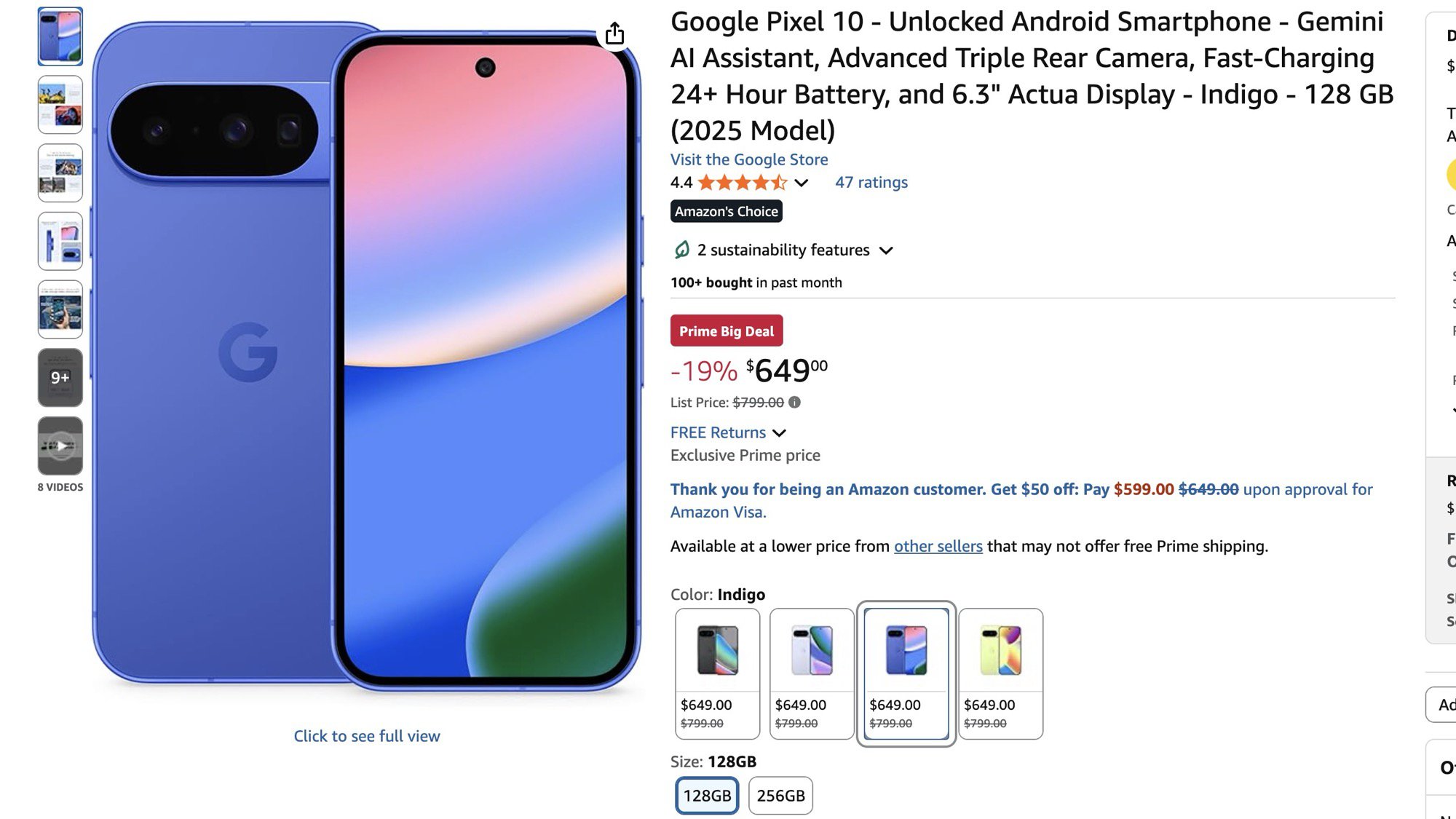
Task: Open the 9+ more images thumbnail
Action: pos(60,377)
